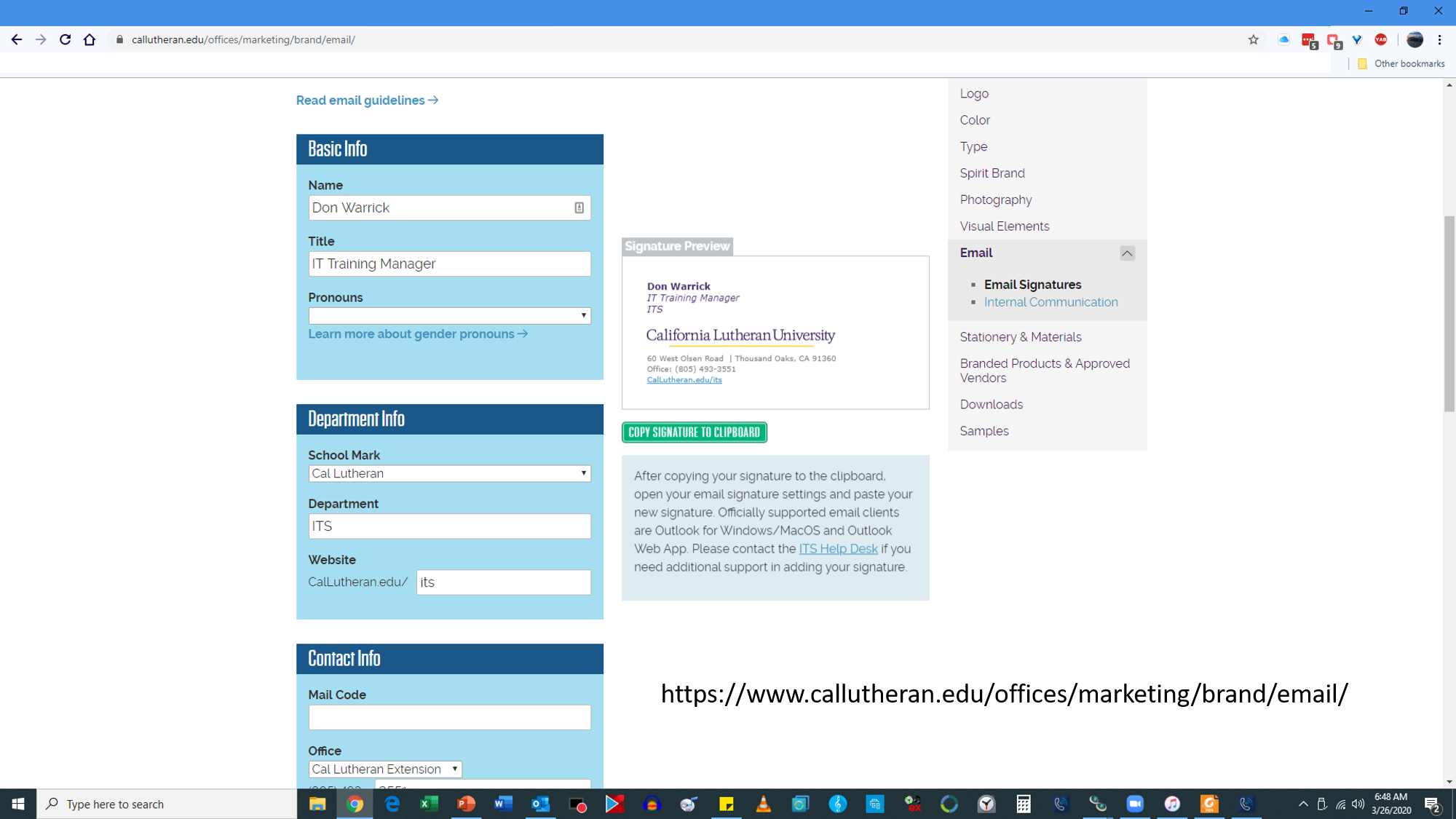Click the autofill icon in the Name field
Viewport: 1456px width, 819px height.
[579, 208]
